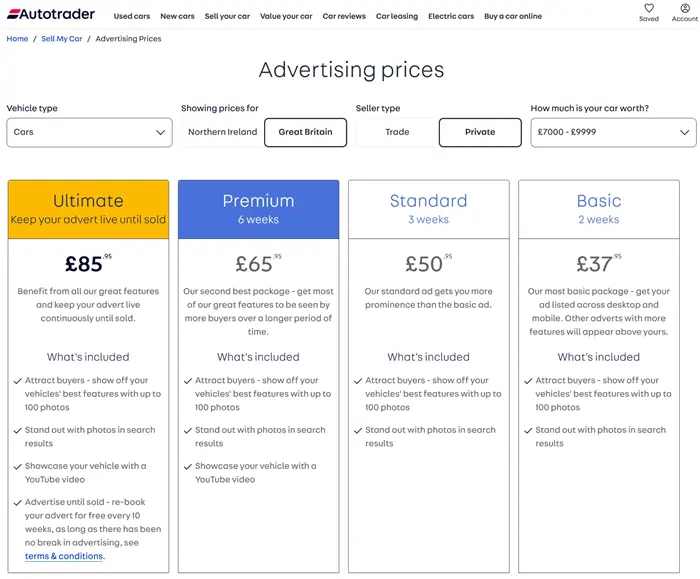Open Buy a car online menu
The image size is (700, 579).
point(513,16)
